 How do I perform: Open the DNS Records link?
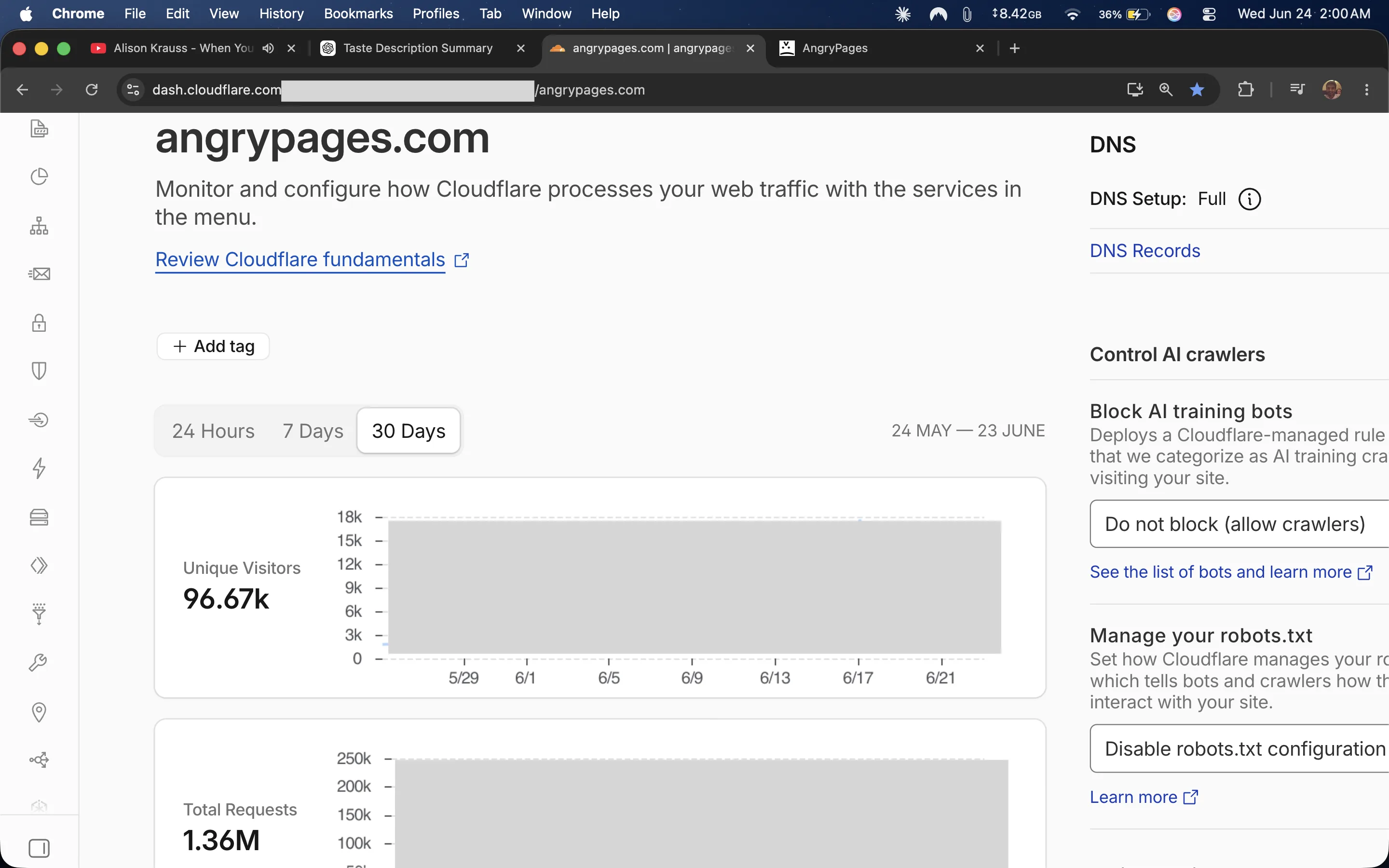tap(1144, 251)
